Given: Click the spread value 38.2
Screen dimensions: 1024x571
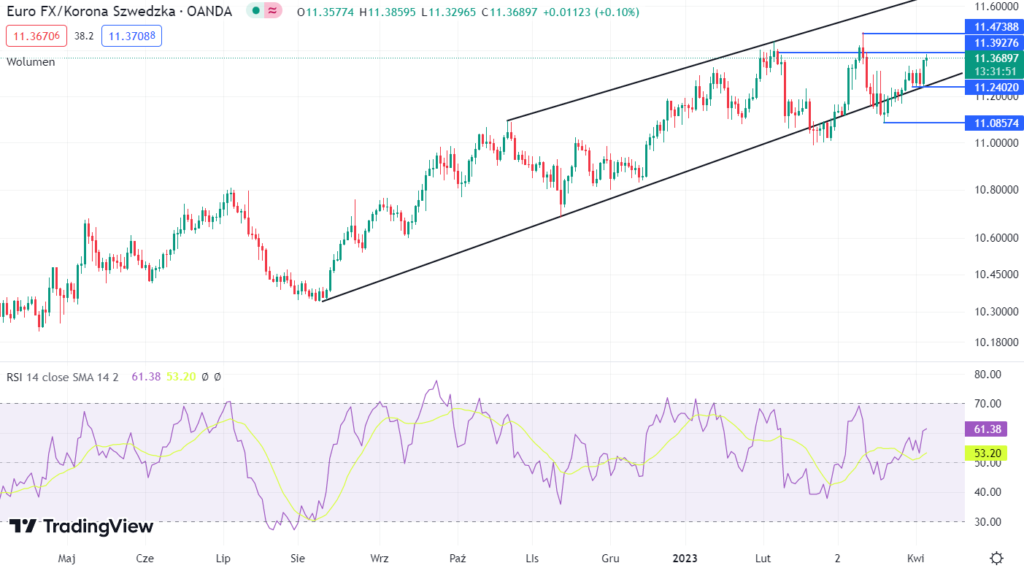Looking at the screenshot, I should 83,36.
